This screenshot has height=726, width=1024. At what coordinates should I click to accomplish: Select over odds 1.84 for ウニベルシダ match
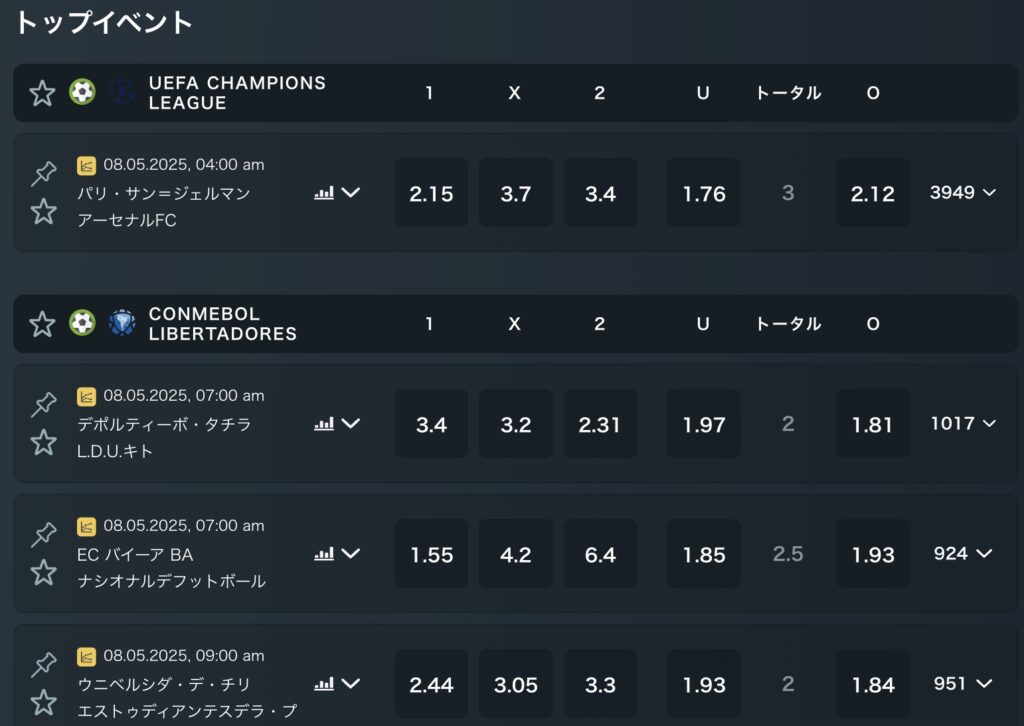point(872,684)
